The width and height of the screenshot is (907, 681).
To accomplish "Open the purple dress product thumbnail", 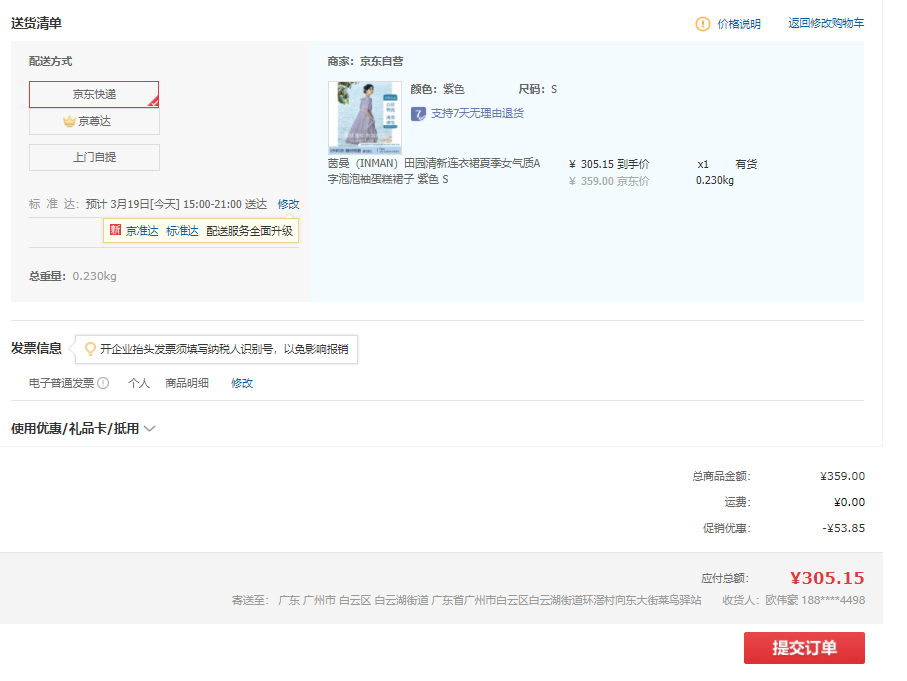I will pos(364,116).
